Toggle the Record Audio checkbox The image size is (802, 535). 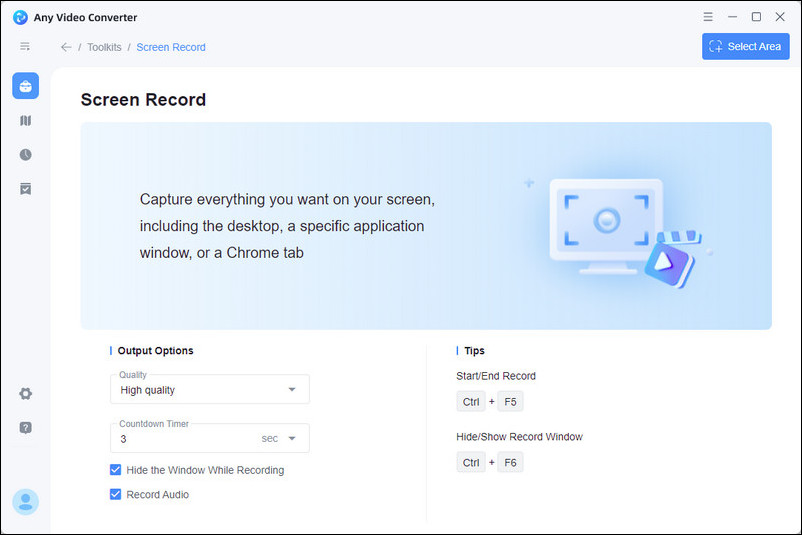[116, 494]
